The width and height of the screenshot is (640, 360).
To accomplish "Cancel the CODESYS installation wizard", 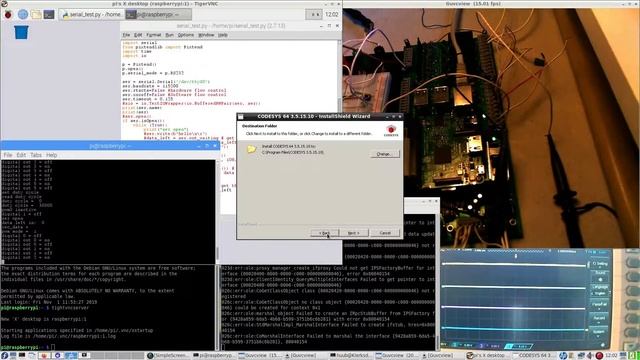I will pos(385,233).
